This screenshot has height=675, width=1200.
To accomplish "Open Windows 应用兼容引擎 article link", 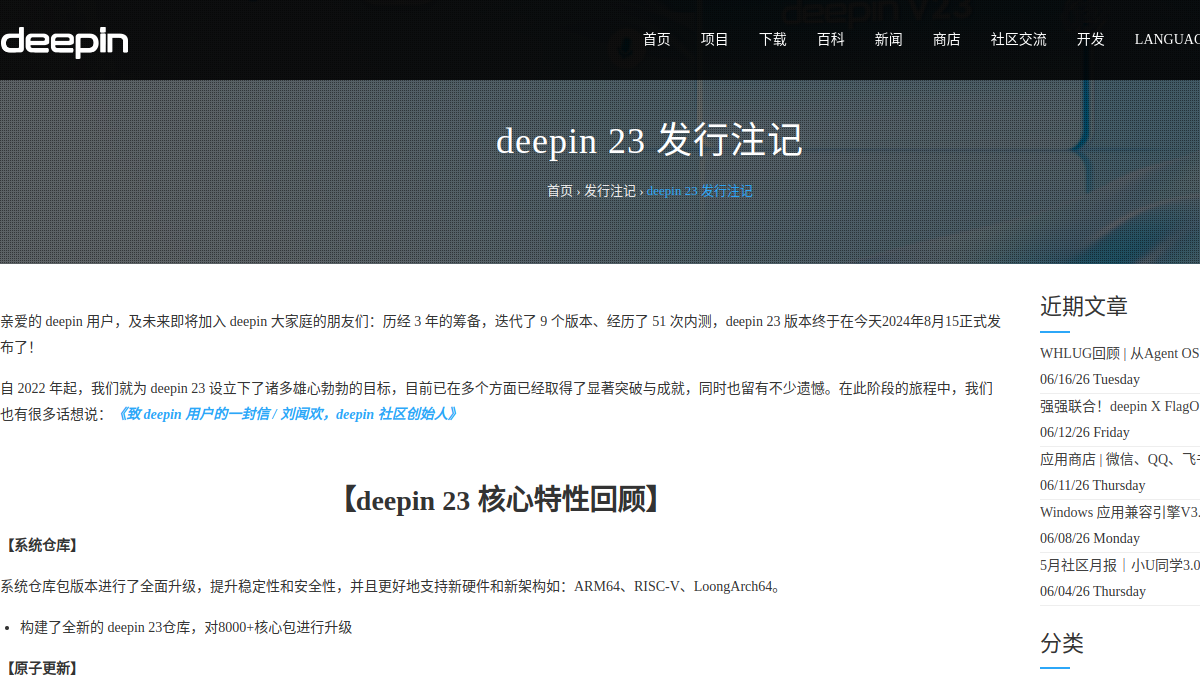I will tap(1120, 512).
